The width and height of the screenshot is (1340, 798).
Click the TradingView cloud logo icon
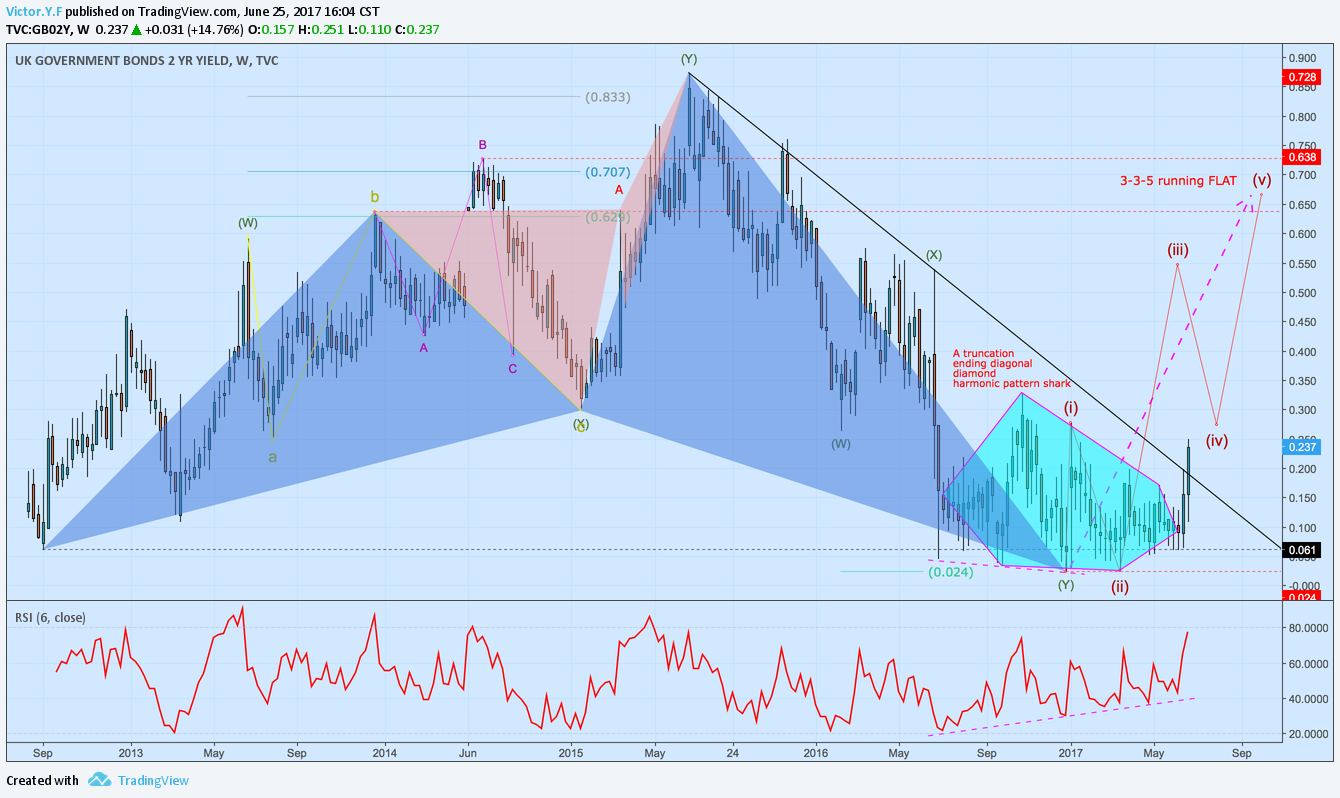[99, 780]
